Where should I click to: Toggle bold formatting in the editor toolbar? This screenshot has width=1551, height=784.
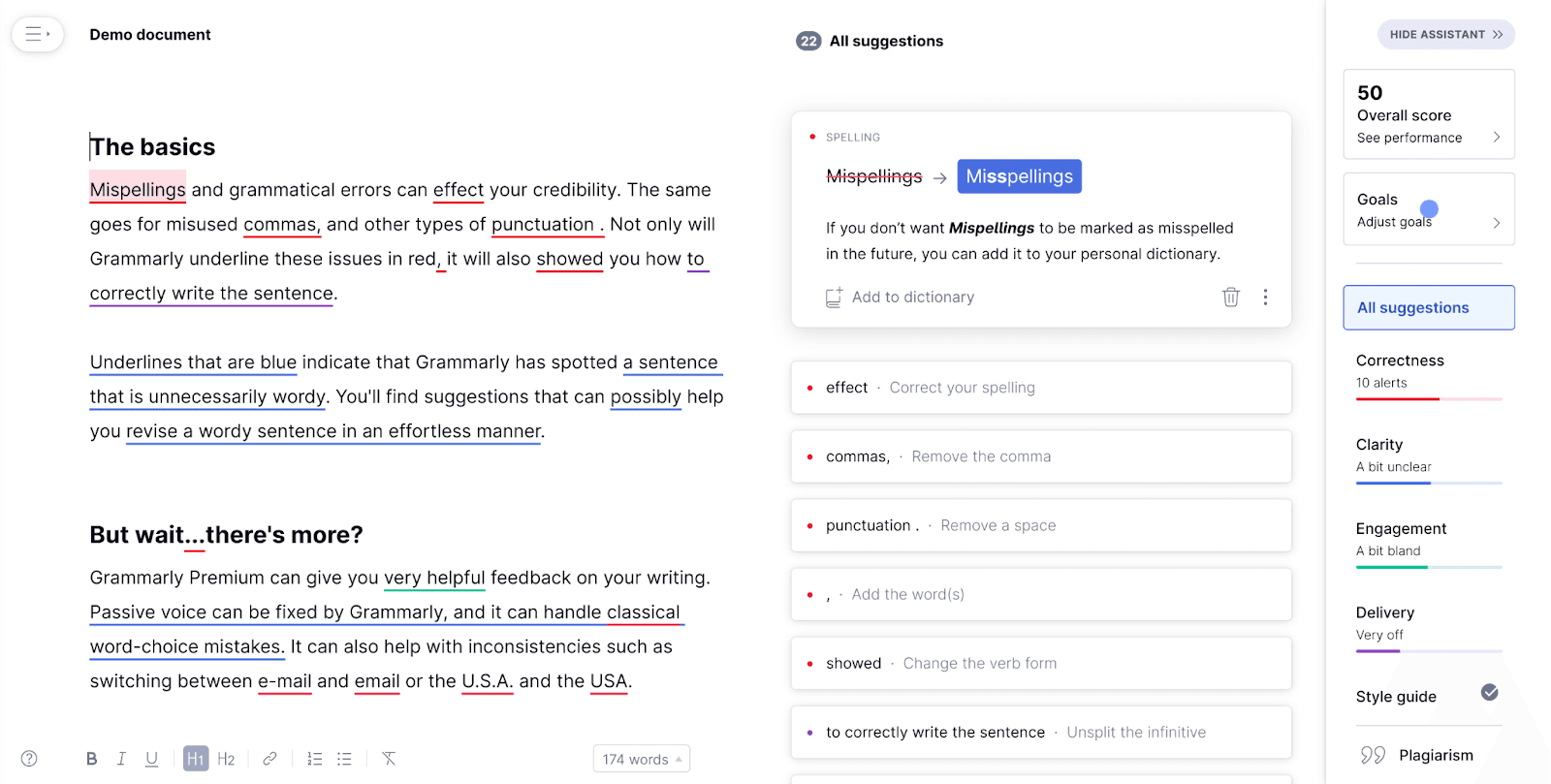tap(92, 758)
